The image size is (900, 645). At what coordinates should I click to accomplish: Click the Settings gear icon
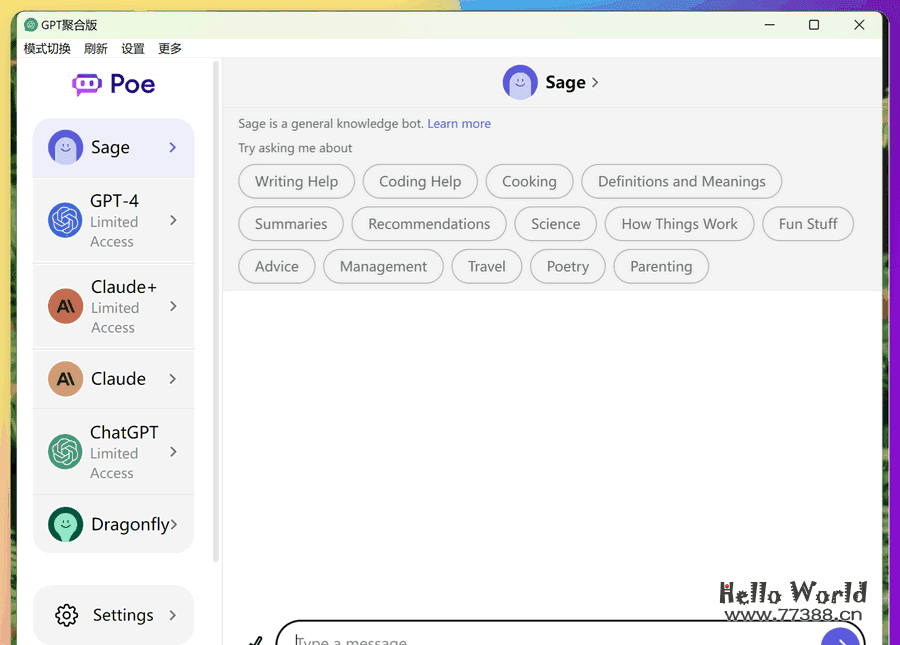pos(67,615)
